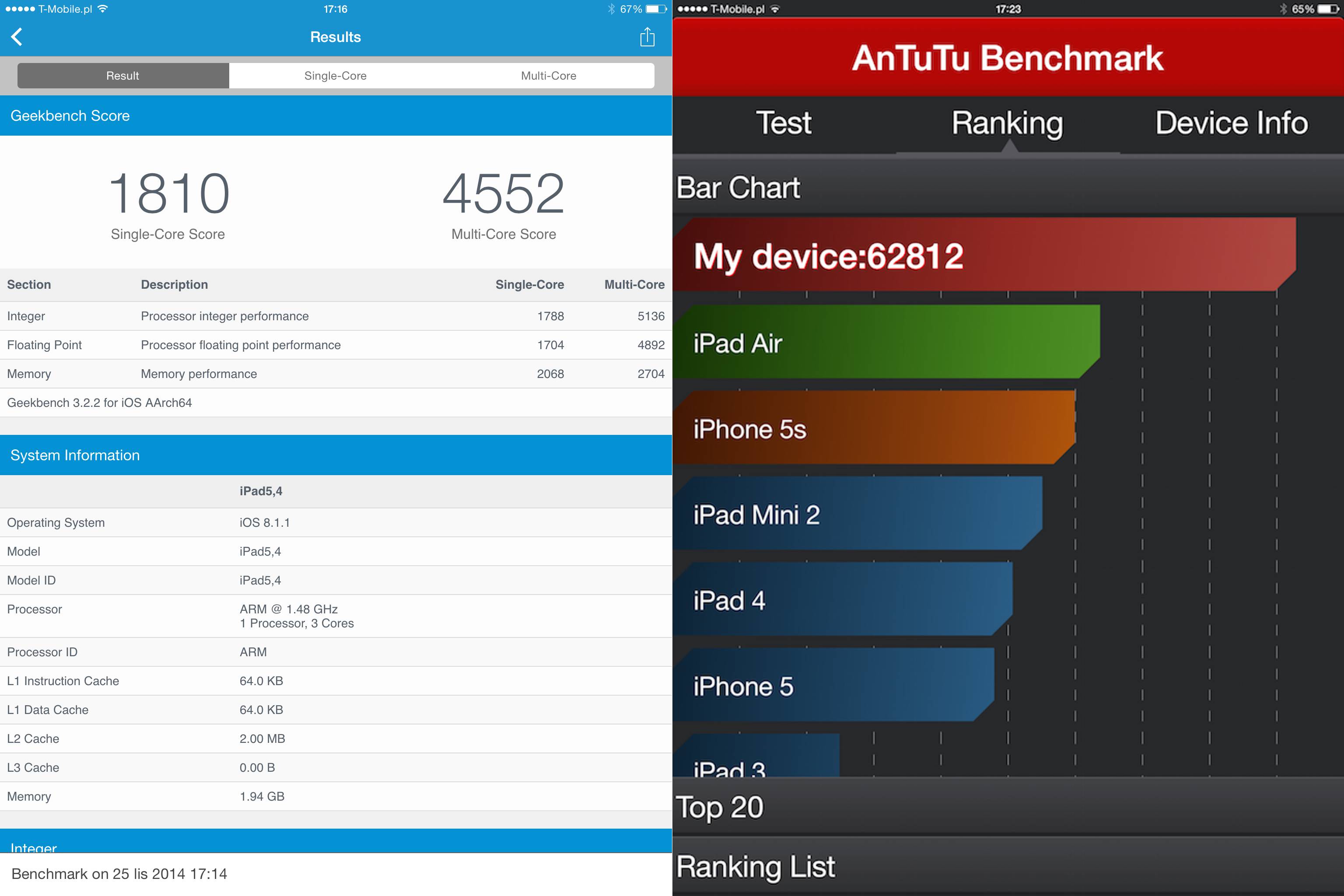Tap the Bluetooth icon beside 67% battery
Viewport: 1344px width, 896px height.
point(611,9)
